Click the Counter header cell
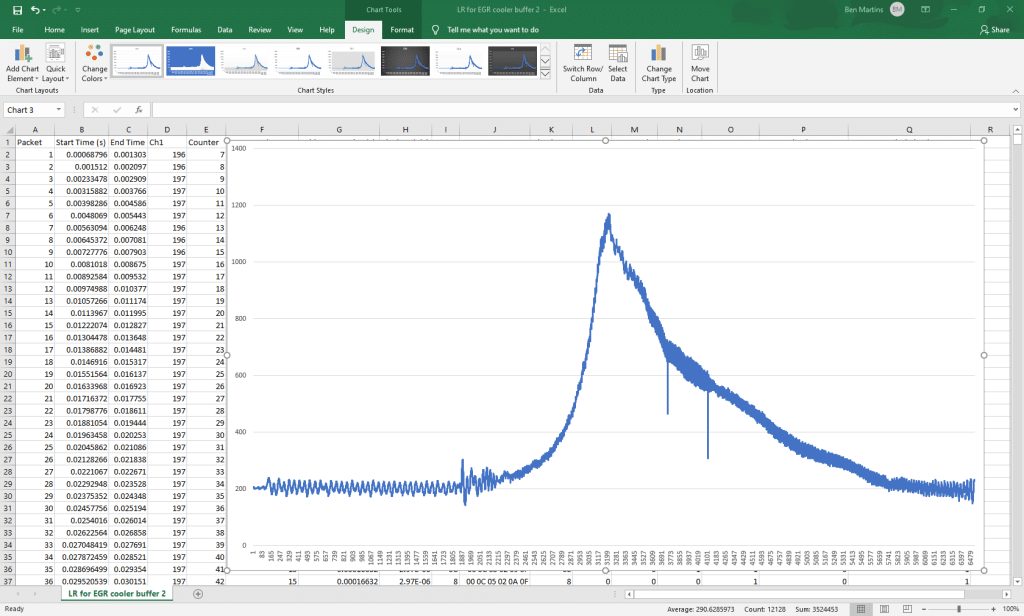Screen dimensions: 1024x616 pyautogui.click(x=206, y=142)
